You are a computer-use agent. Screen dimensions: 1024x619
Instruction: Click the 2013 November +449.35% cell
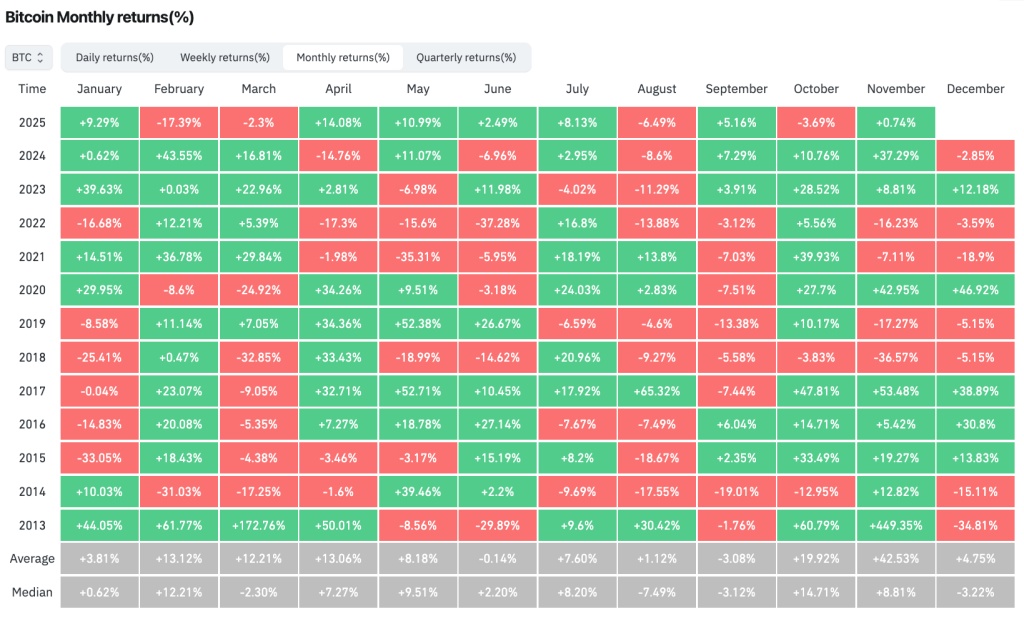[896, 525]
